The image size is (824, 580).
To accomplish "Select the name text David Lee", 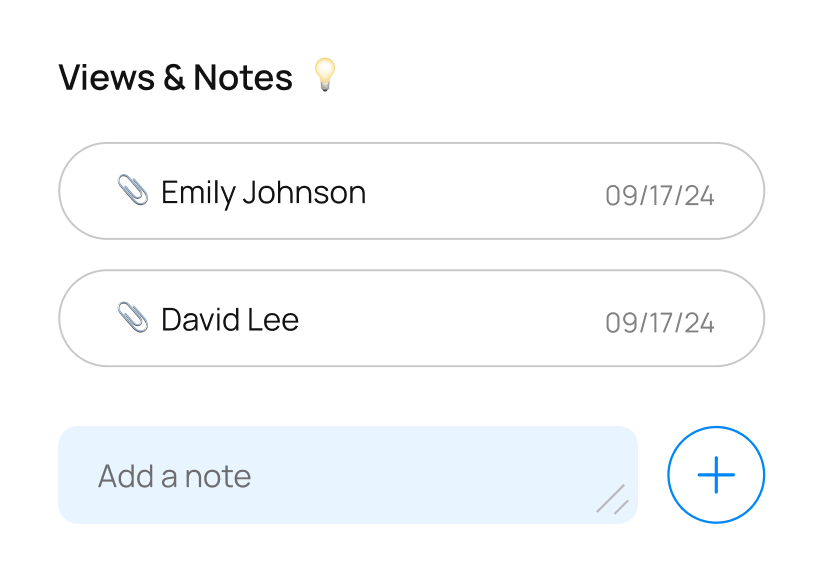I will 230,319.
